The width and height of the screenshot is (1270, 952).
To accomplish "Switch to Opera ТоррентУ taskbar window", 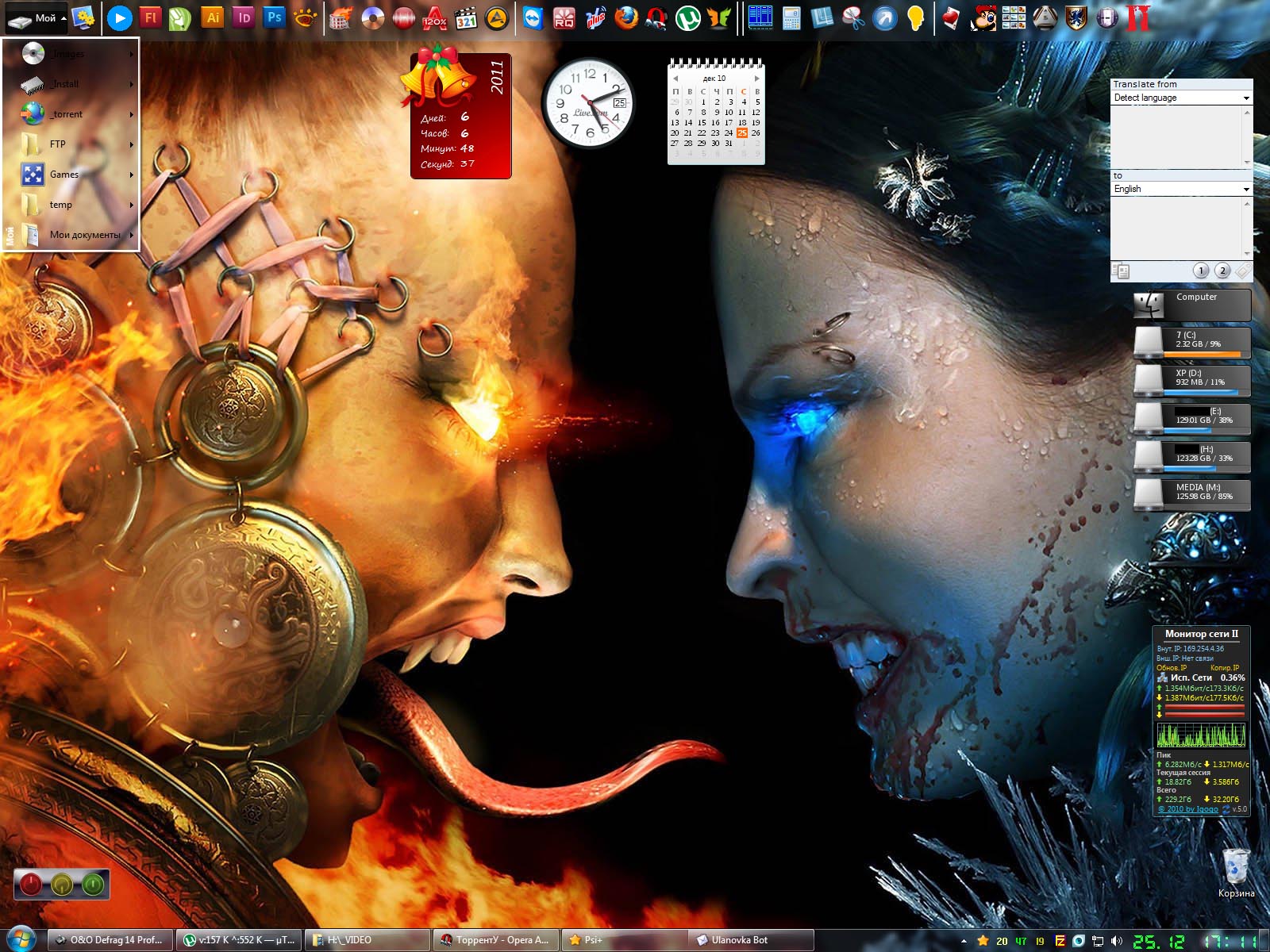I will click(x=496, y=940).
